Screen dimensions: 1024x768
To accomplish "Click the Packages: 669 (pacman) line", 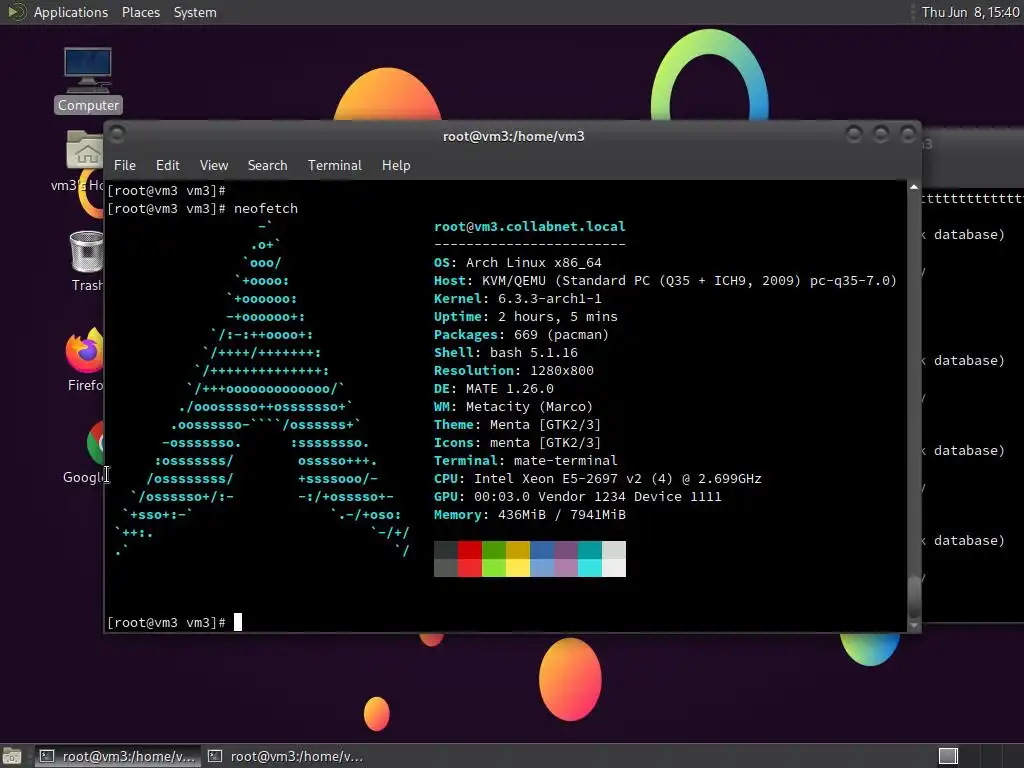I will (521, 334).
